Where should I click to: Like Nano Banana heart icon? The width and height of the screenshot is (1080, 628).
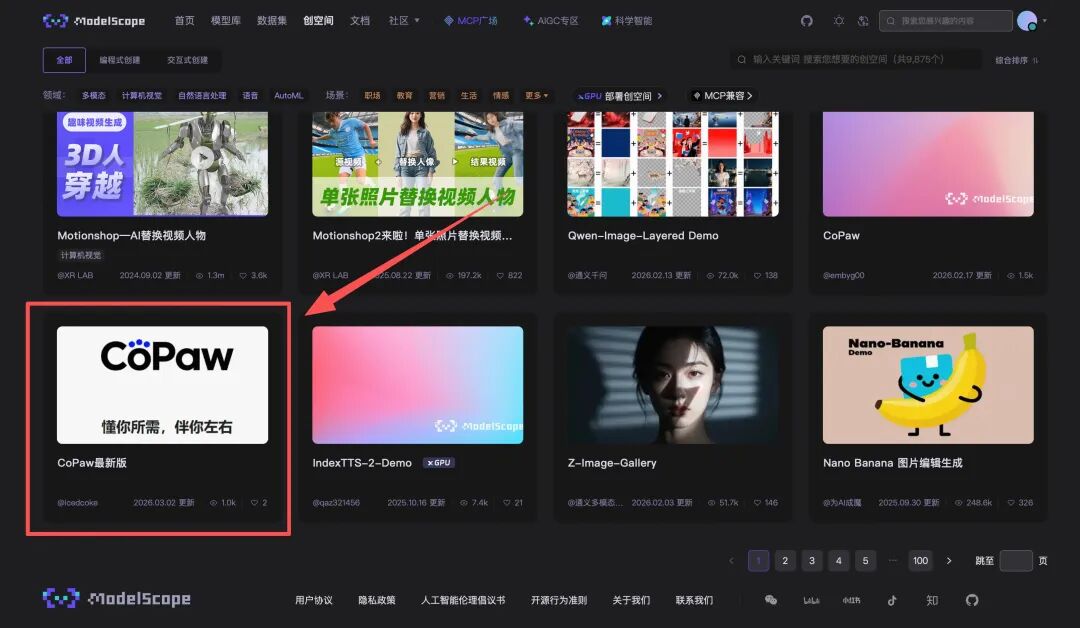coord(1011,503)
